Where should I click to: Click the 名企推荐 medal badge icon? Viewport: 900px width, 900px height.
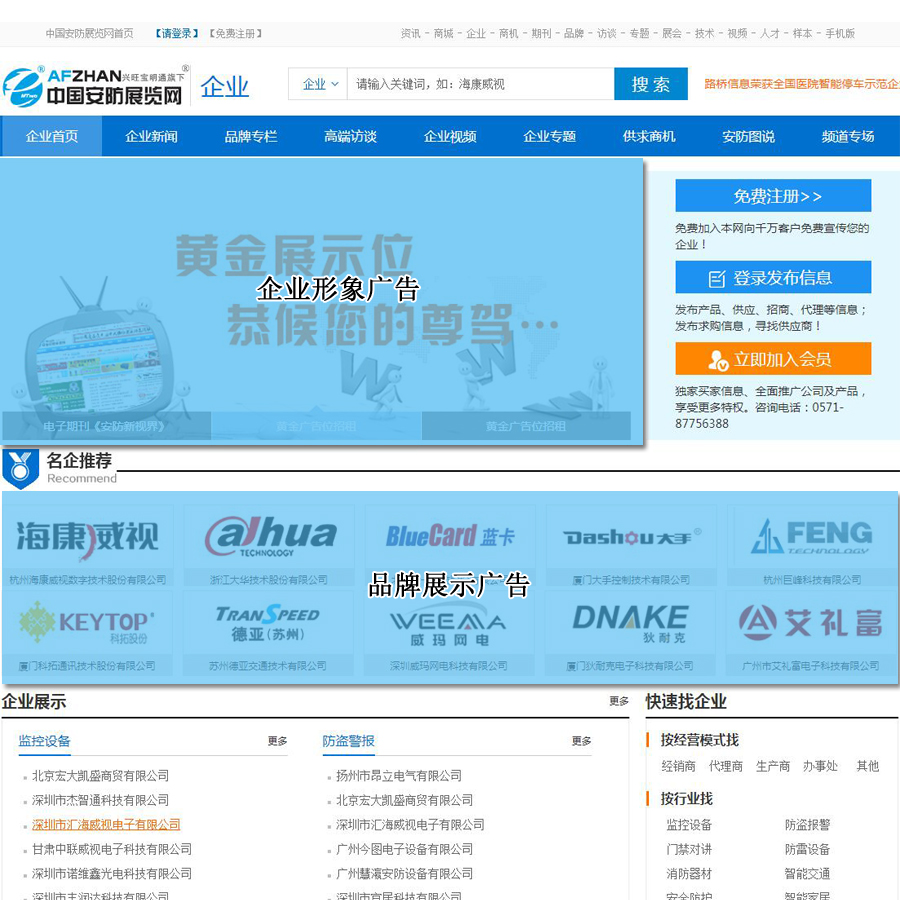point(20,469)
